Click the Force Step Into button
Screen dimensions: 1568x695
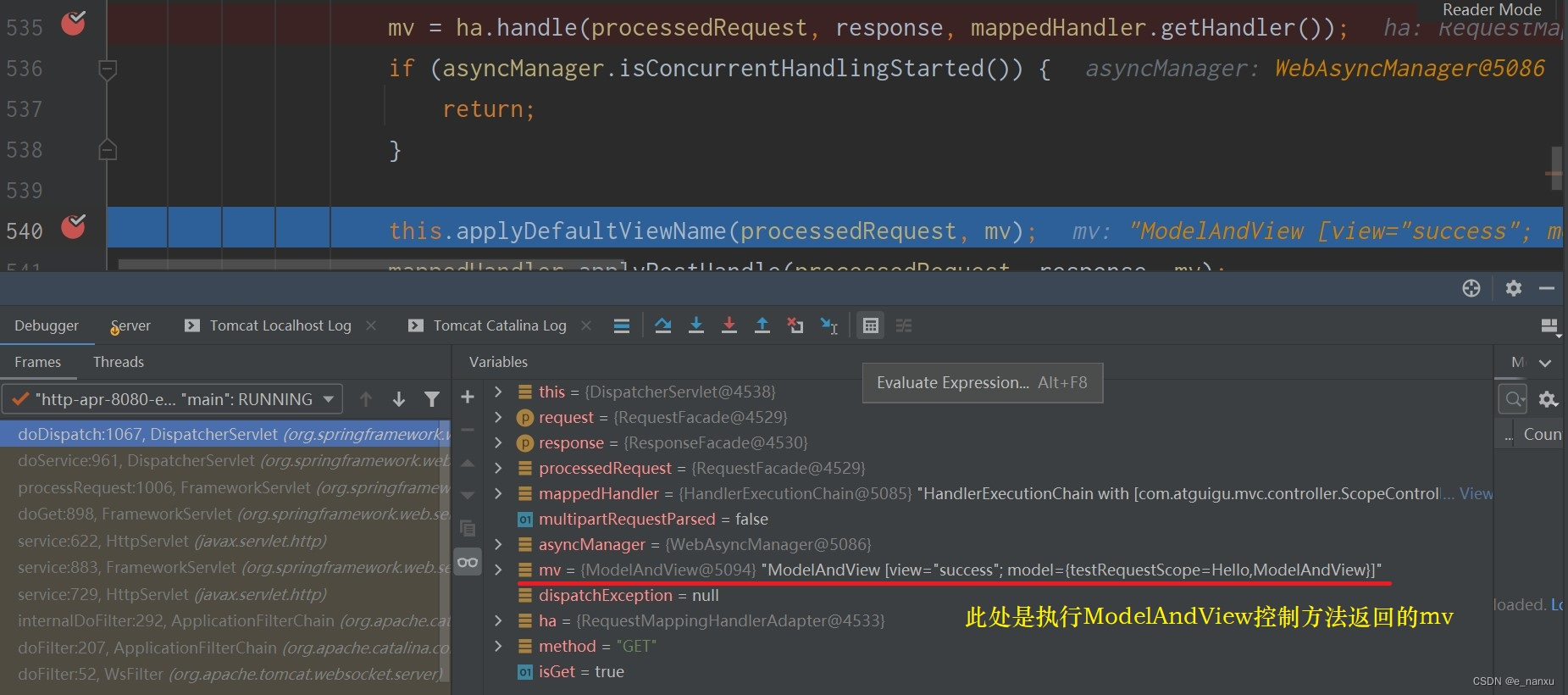tap(729, 325)
